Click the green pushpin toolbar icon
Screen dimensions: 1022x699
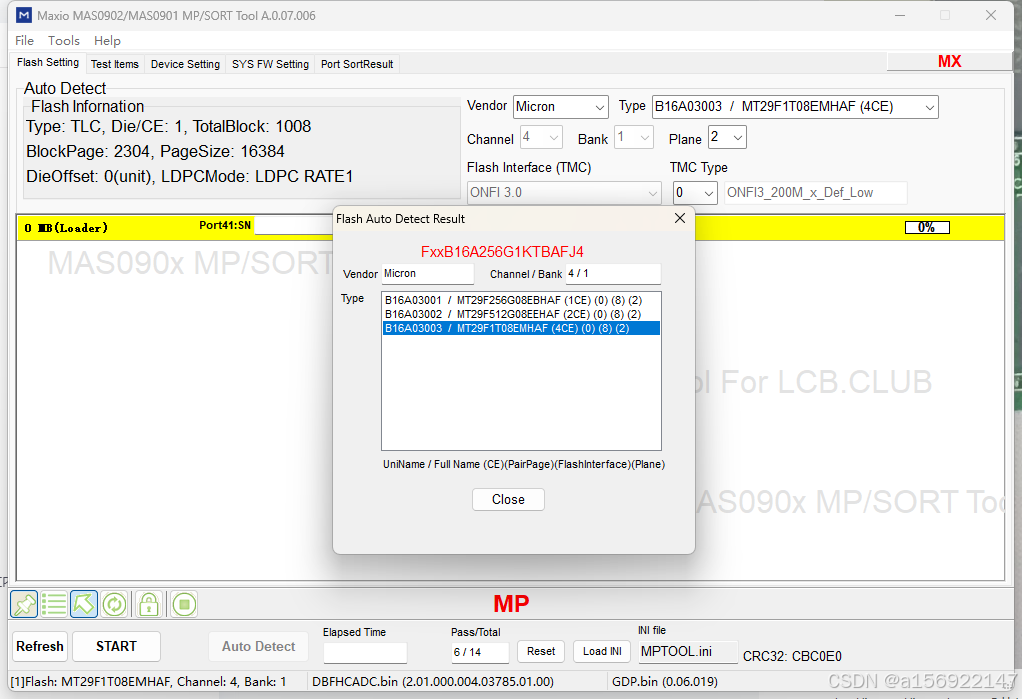(x=24, y=604)
